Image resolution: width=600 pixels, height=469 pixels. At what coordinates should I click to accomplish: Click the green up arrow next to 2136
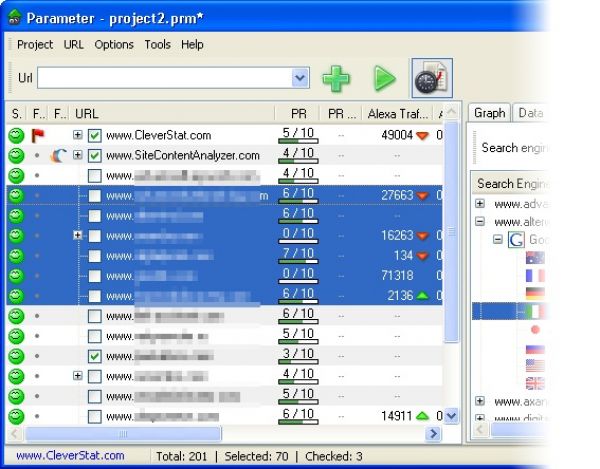[x=422, y=295]
